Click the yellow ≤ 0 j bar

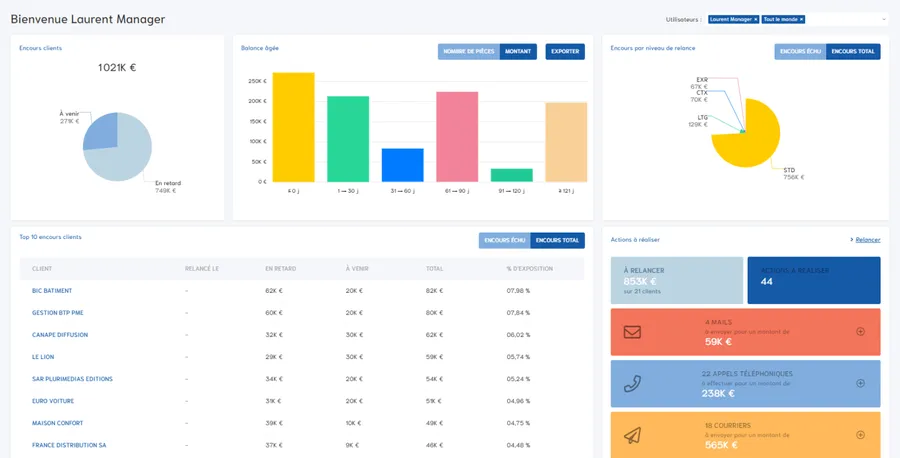tap(293, 127)
